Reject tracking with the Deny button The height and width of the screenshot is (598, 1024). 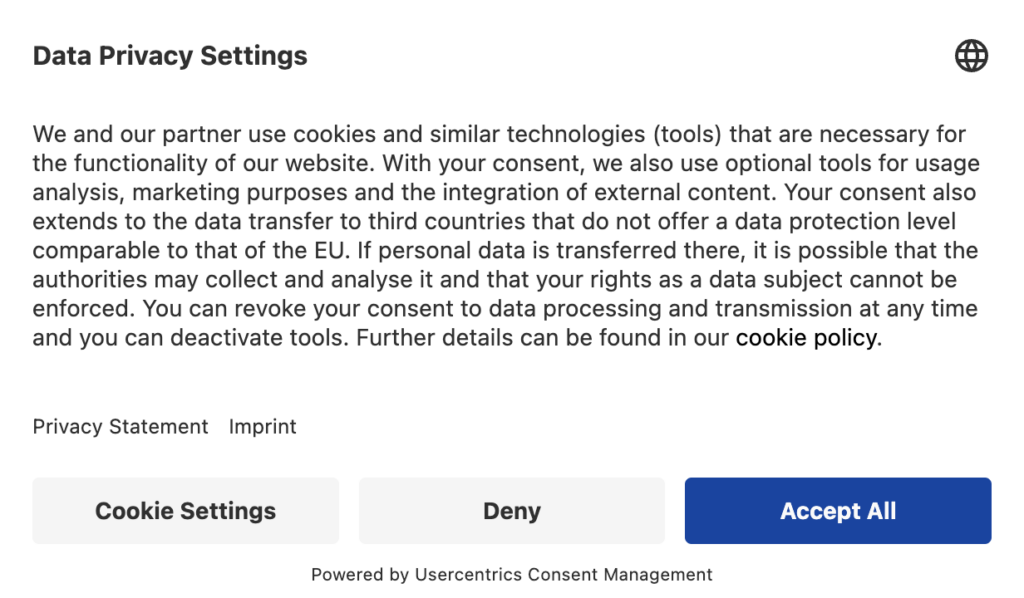512,511
